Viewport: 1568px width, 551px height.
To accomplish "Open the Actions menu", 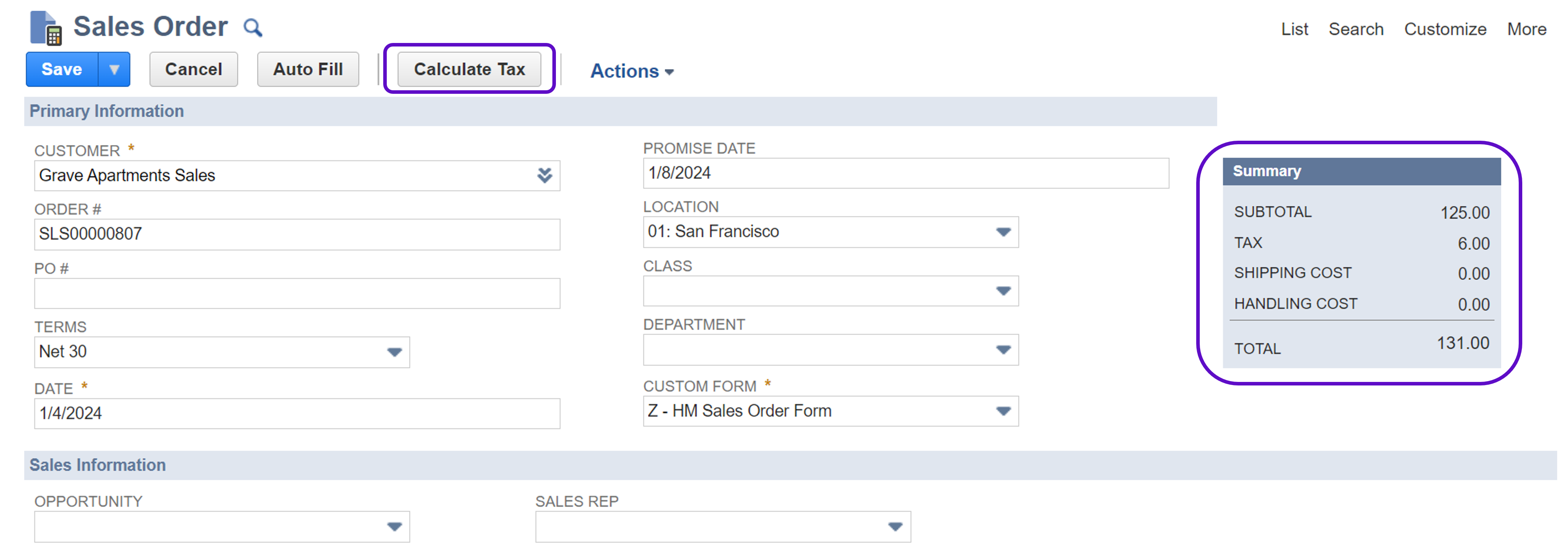I will tap(631, 71).
